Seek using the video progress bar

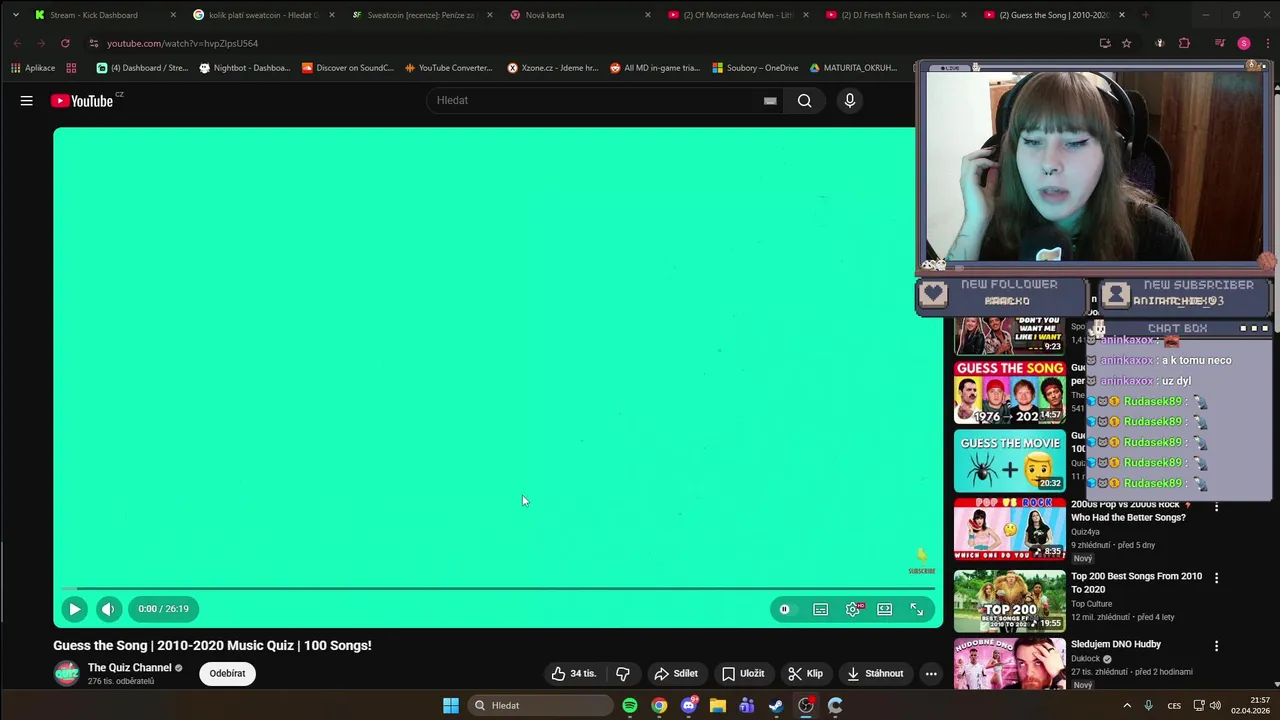[x=498, y=588]
